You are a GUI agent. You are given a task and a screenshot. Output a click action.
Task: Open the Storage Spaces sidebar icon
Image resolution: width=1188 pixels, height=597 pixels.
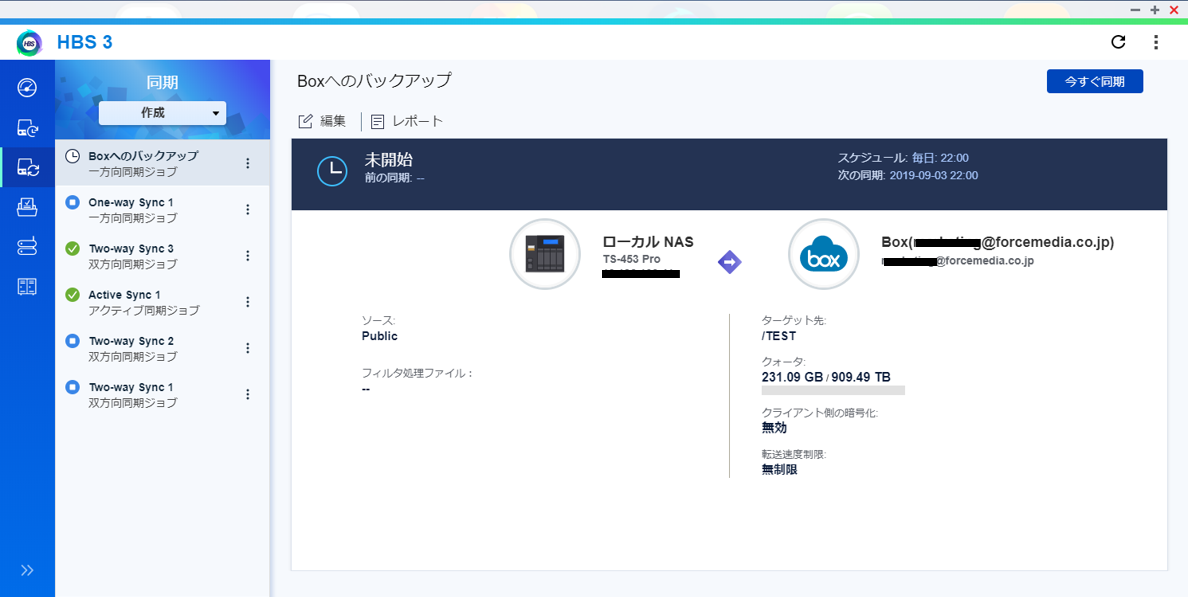point(27,247)
